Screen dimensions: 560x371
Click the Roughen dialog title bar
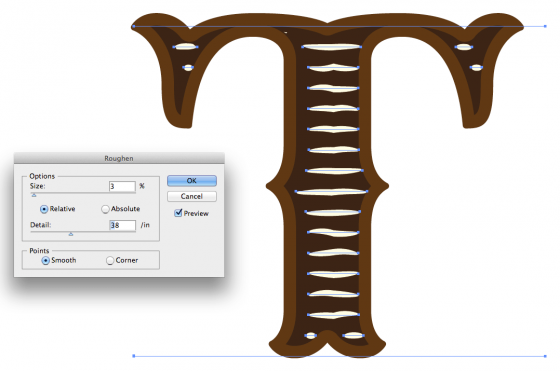tap(119, 158)
